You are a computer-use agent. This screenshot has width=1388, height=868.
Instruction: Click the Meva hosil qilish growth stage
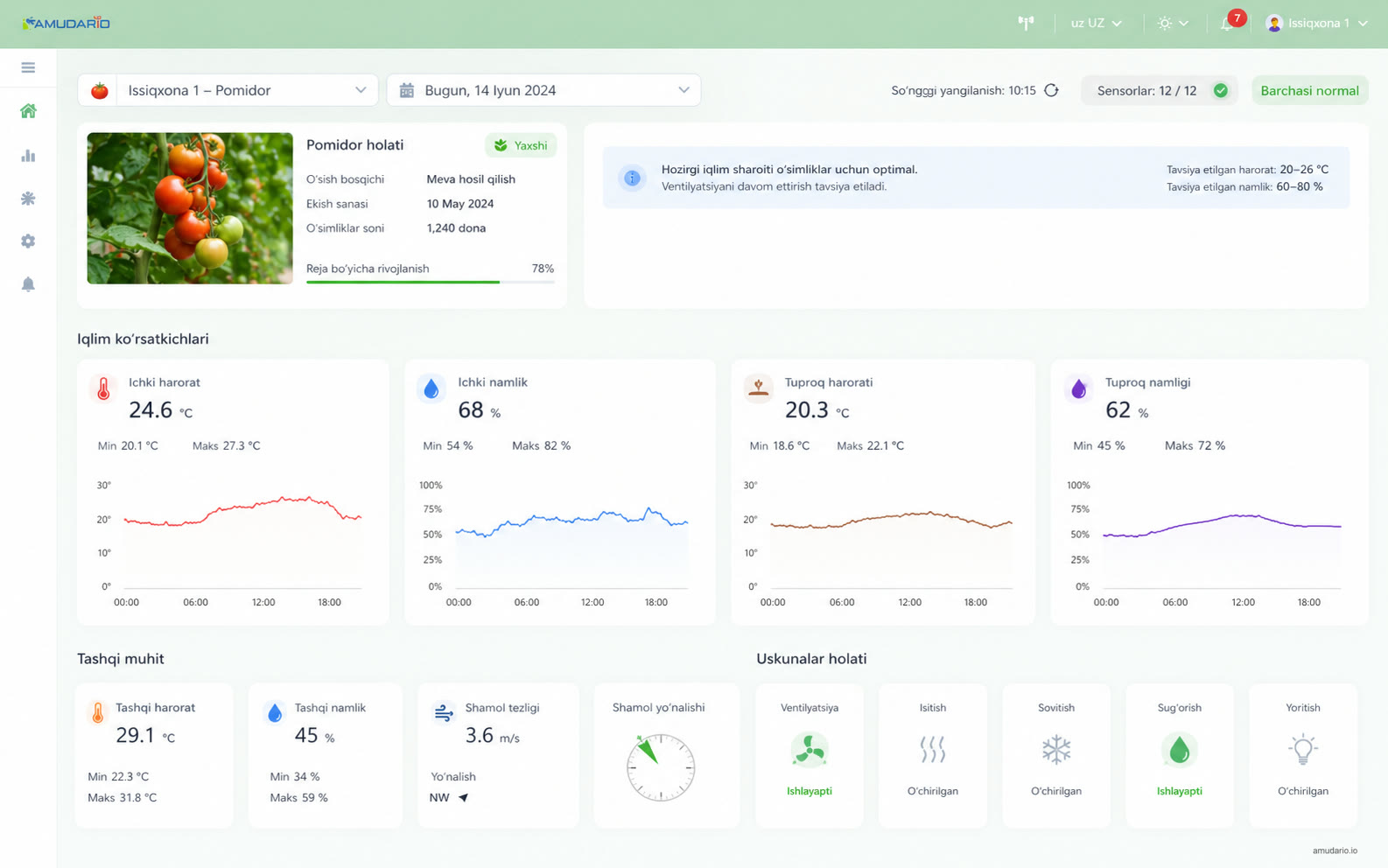tap(471, 179)
